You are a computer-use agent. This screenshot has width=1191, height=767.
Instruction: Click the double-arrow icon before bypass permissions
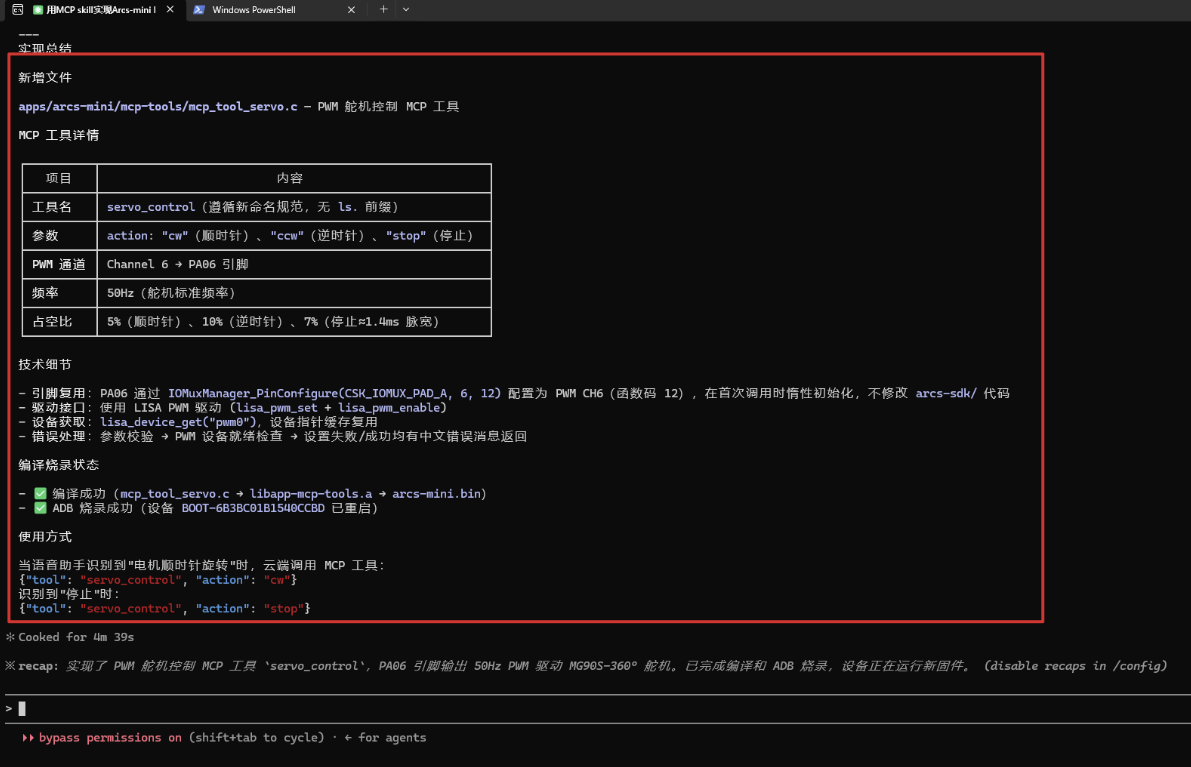pos(28,737)
